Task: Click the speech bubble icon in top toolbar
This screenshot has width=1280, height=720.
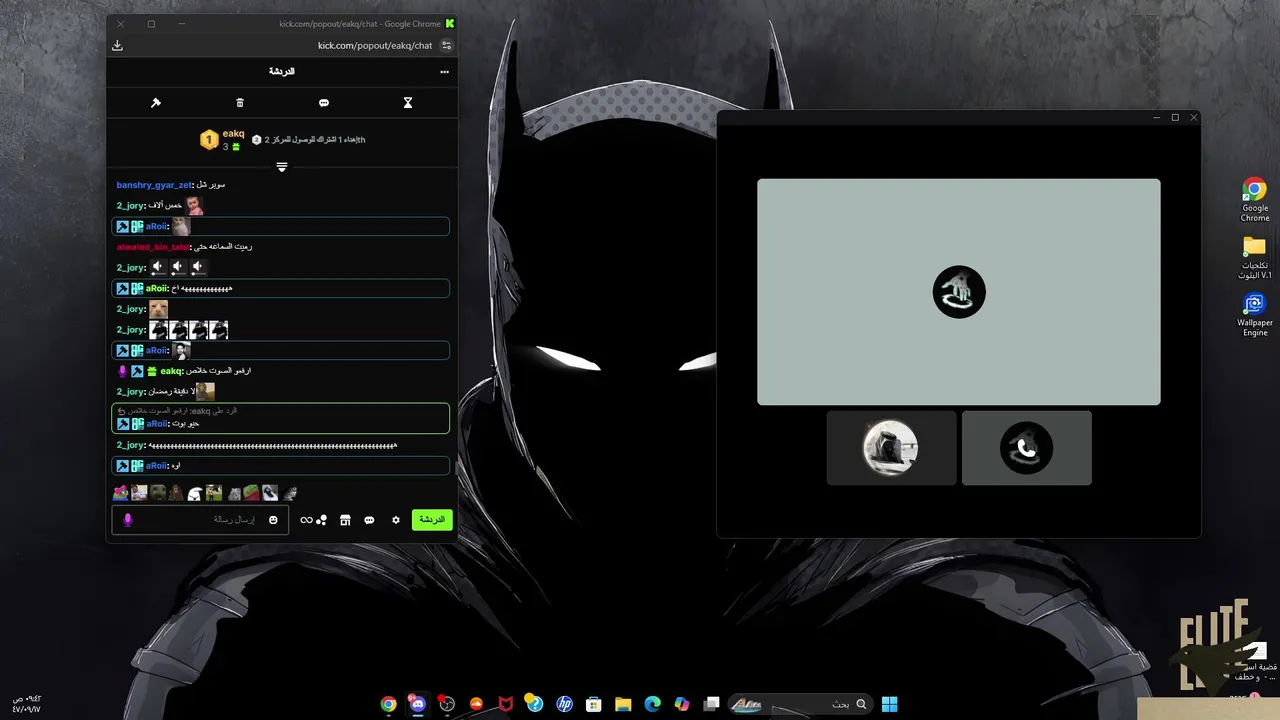Action: [x=324, y=103]
